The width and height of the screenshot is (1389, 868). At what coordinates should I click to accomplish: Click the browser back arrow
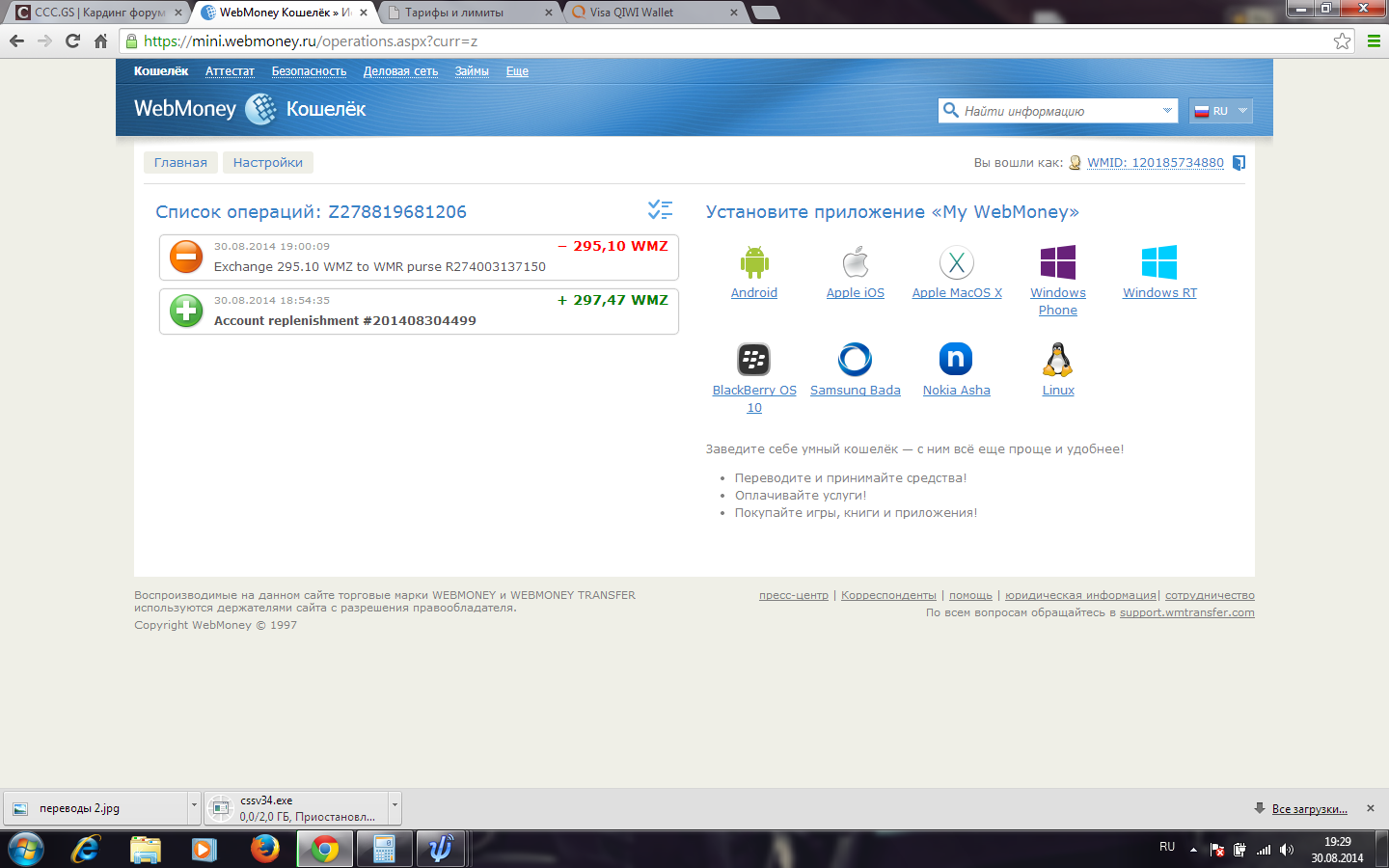click(x=16, y=41)
